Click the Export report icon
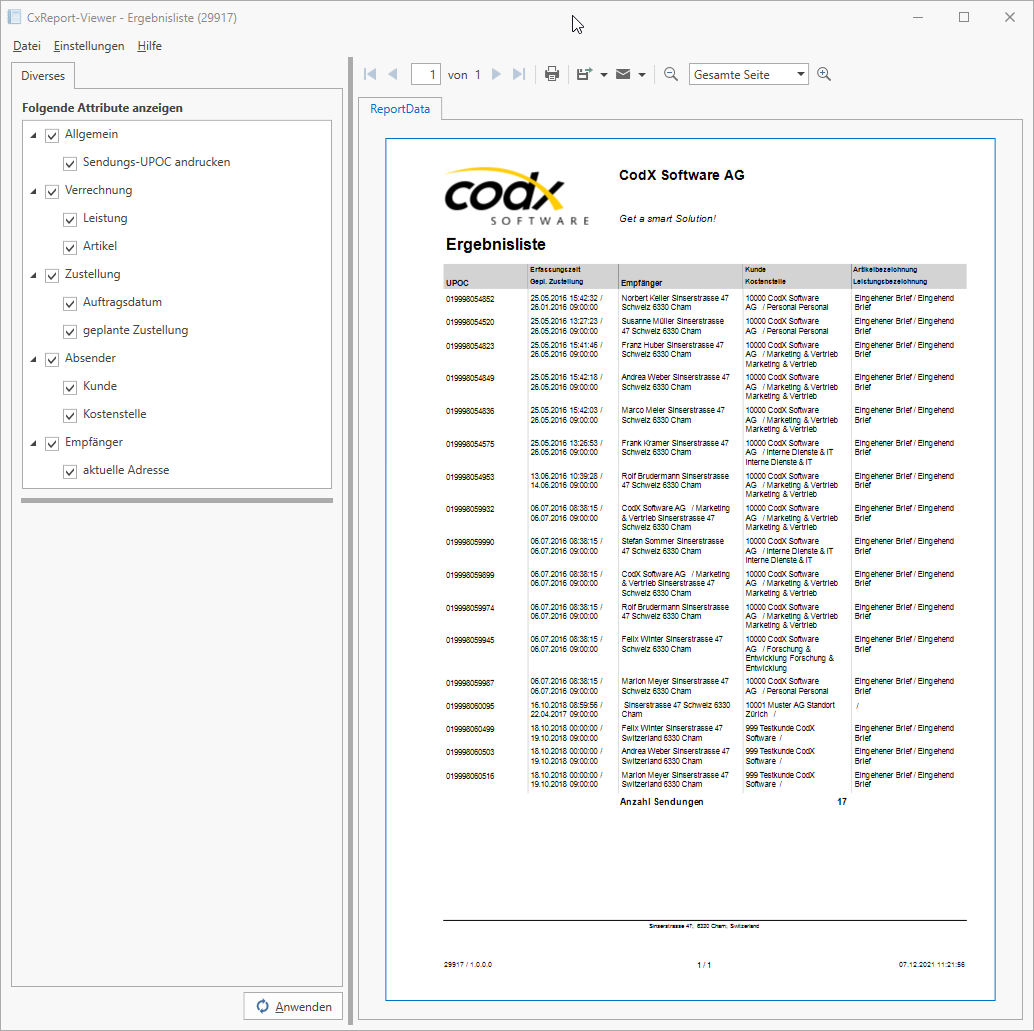1034x1031 pixels. click(586, 73)
